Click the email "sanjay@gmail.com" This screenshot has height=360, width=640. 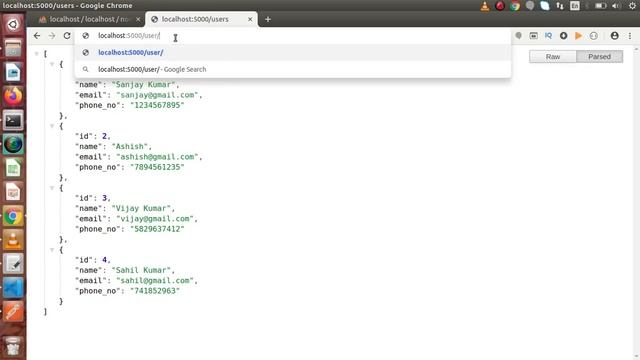[x=157, y=95]
